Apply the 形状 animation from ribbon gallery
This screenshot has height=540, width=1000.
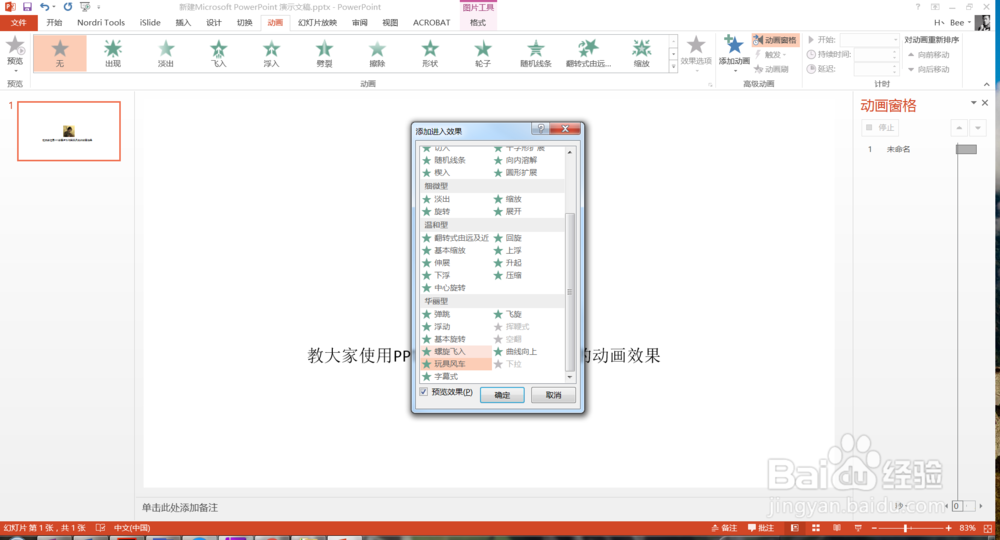pos(430,53)
